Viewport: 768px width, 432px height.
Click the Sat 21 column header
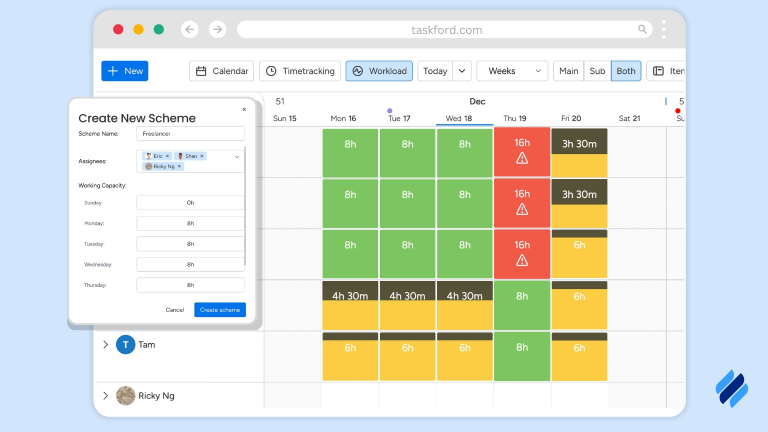click(x=629, y=119)
